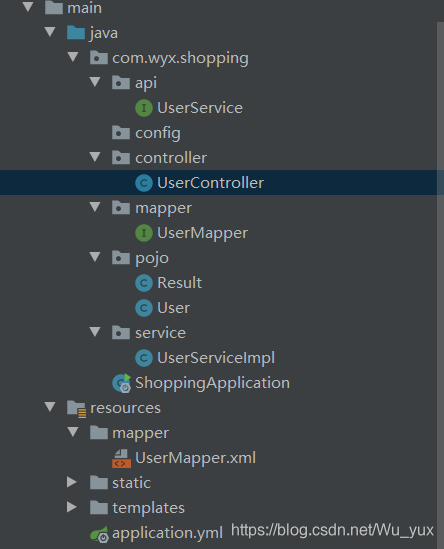Click the Spring config icon of application.yml
The height and width of the screenshot is (549, 444).
pyautogui.click(x=99, y=534)
